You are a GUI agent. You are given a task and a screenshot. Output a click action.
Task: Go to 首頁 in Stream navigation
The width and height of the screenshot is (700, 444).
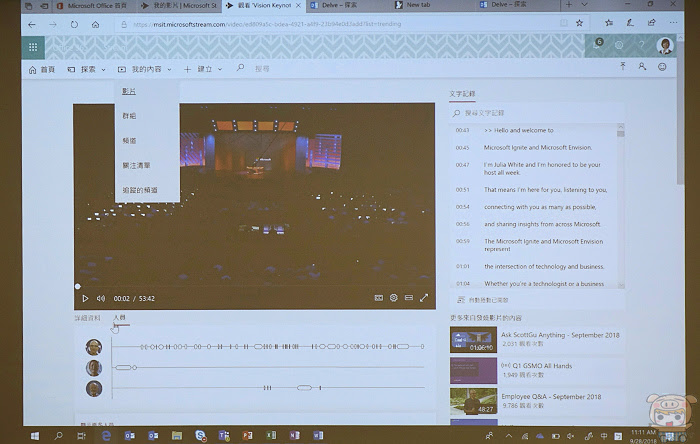tap(42, 70)
